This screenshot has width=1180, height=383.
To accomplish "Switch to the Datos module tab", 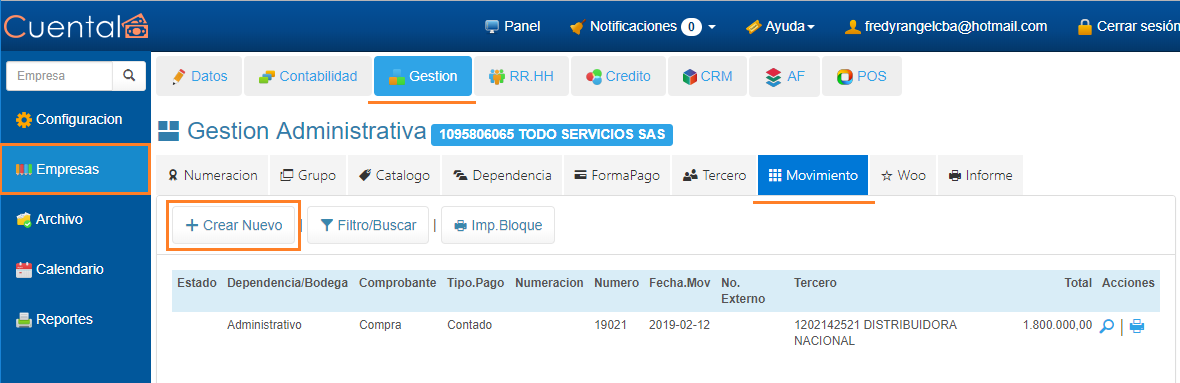I will tap(199, 76).
